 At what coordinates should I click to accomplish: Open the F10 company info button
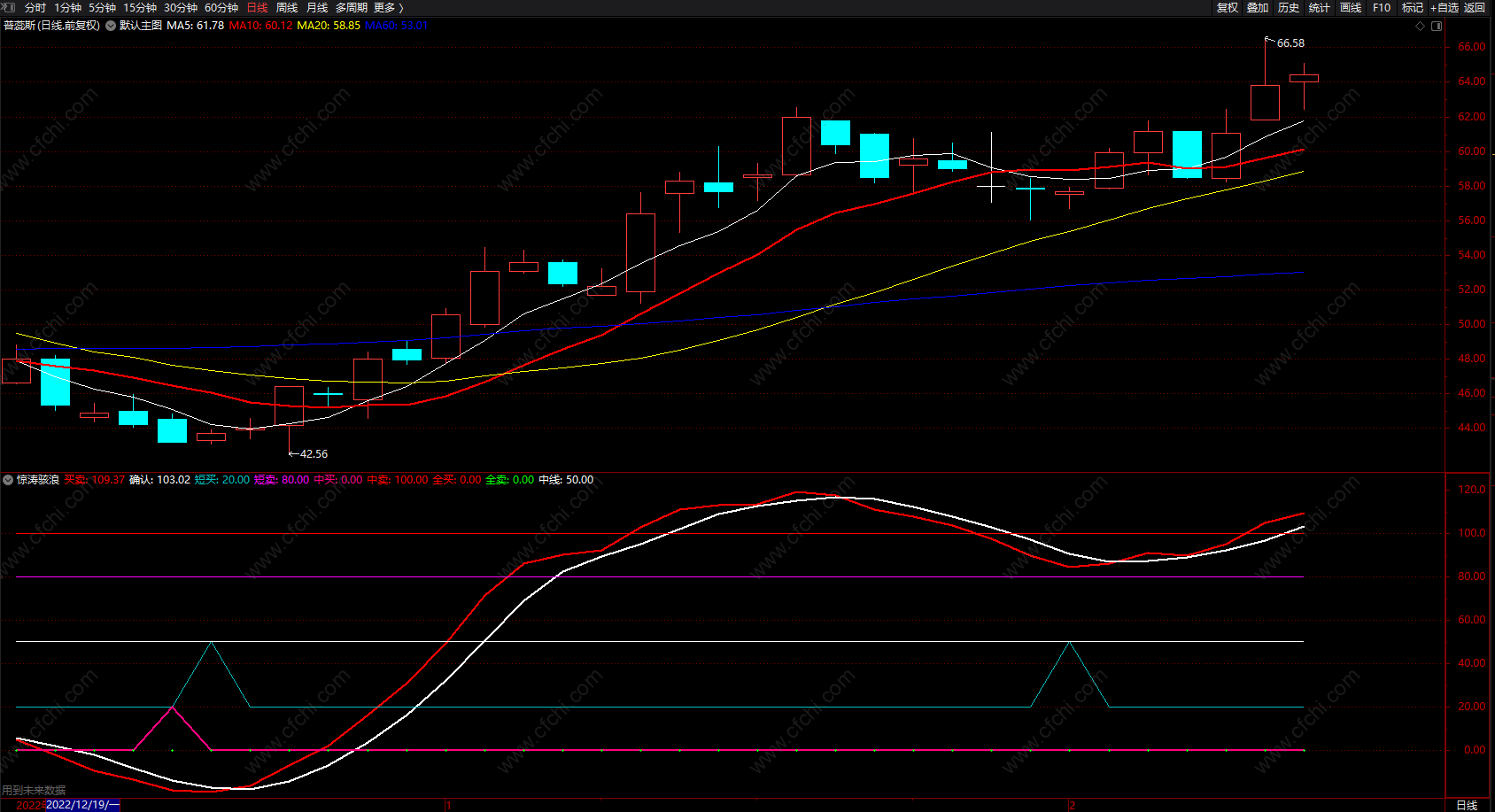tap(1382, 7)
